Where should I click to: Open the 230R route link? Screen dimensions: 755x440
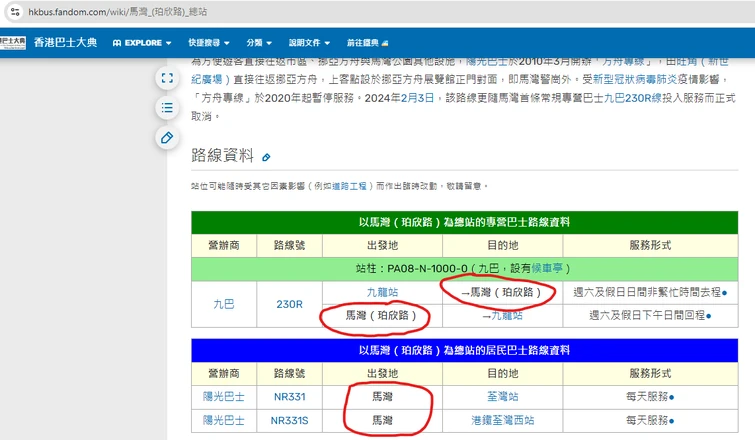[x=289, y=304]
